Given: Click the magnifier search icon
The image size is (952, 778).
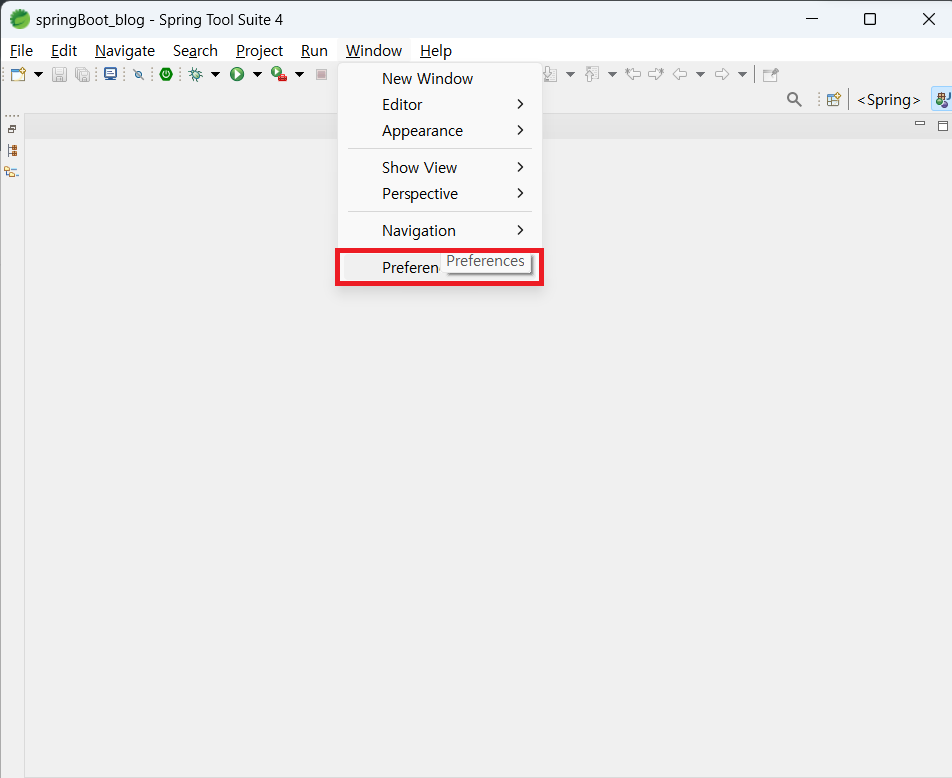Looking at the screenshot, I should (x=794, y=100).
